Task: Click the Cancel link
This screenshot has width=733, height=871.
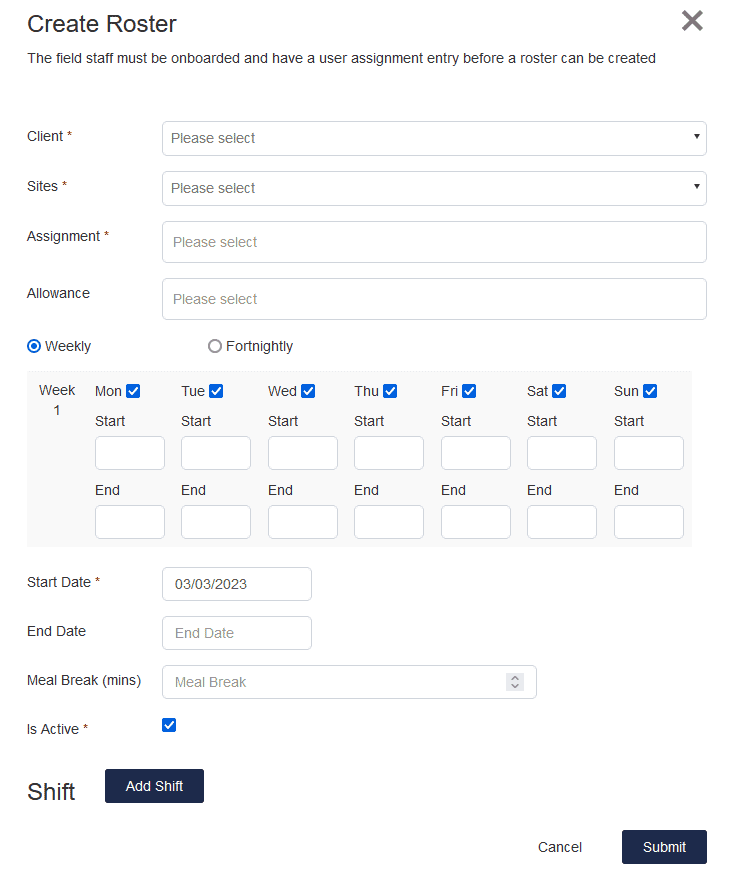Action: pos(559,847)
